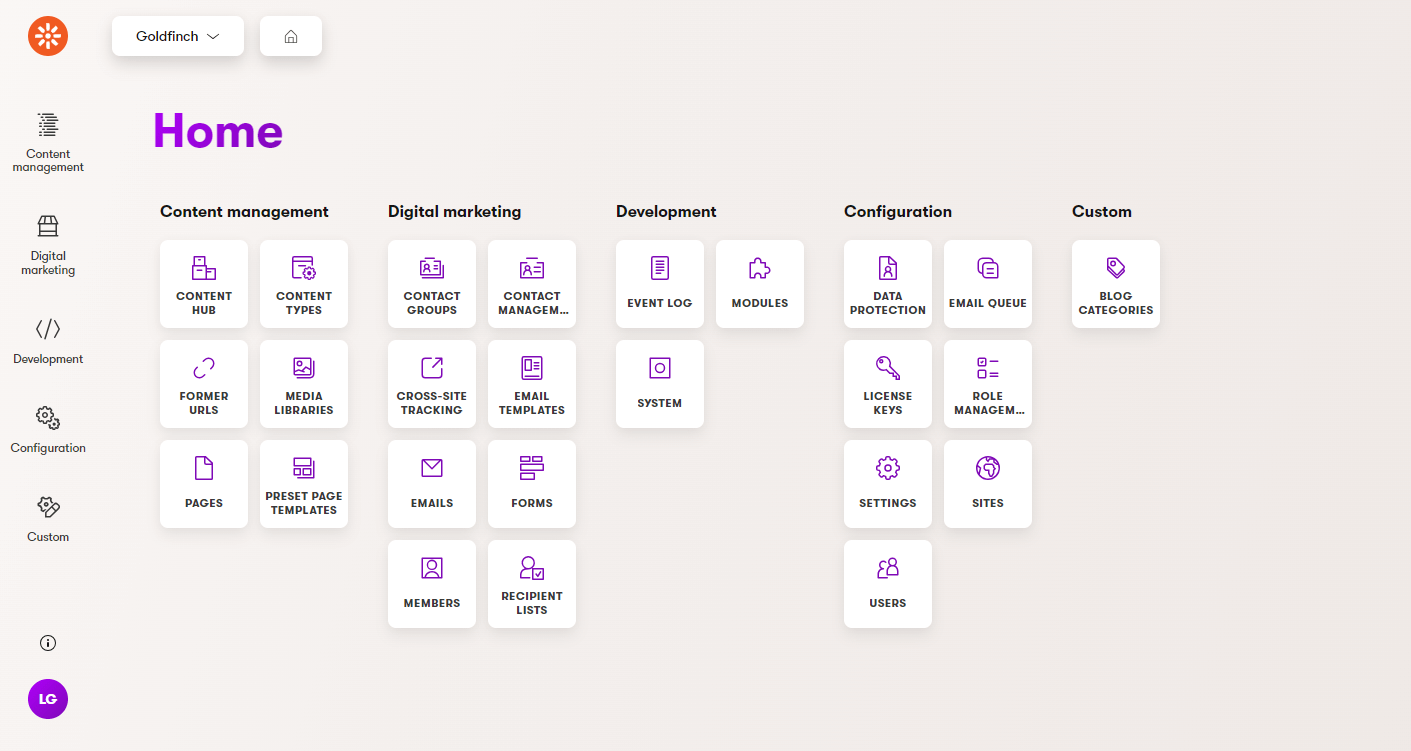This screenshot has width=1411, height=751.
Task: Open the Cross-Site Tracking tile
Action: click(x=432, y=384)
